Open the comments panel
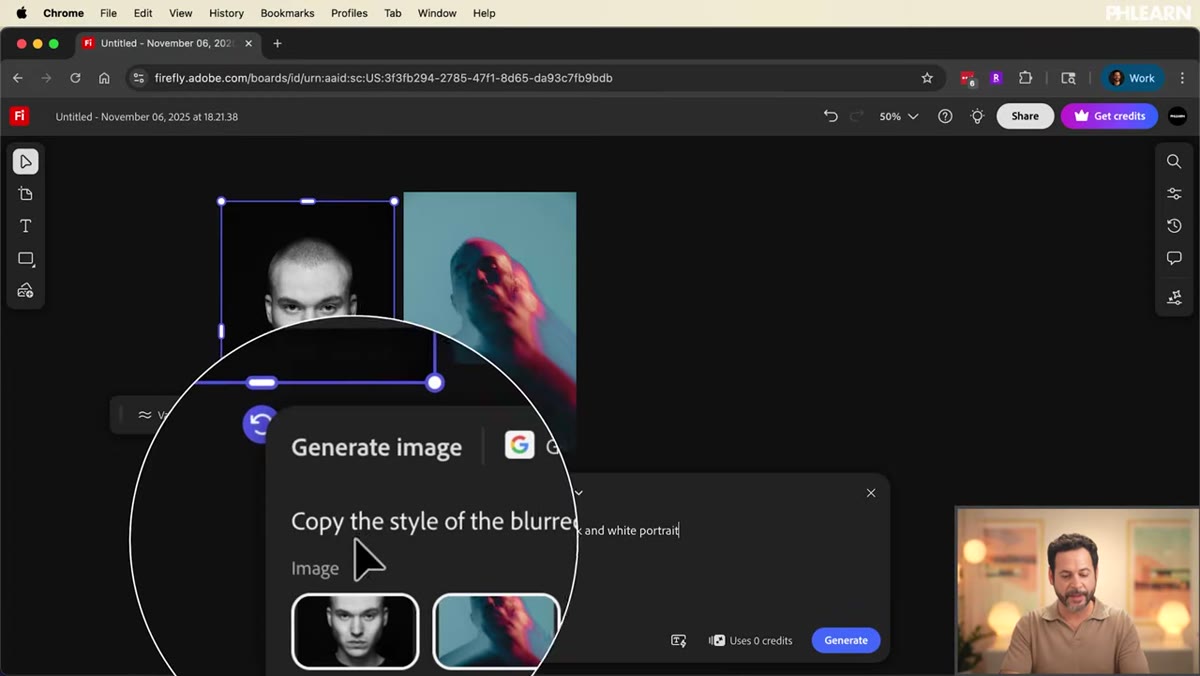This screenshot has height=676, width=1200. [1174, 258]
